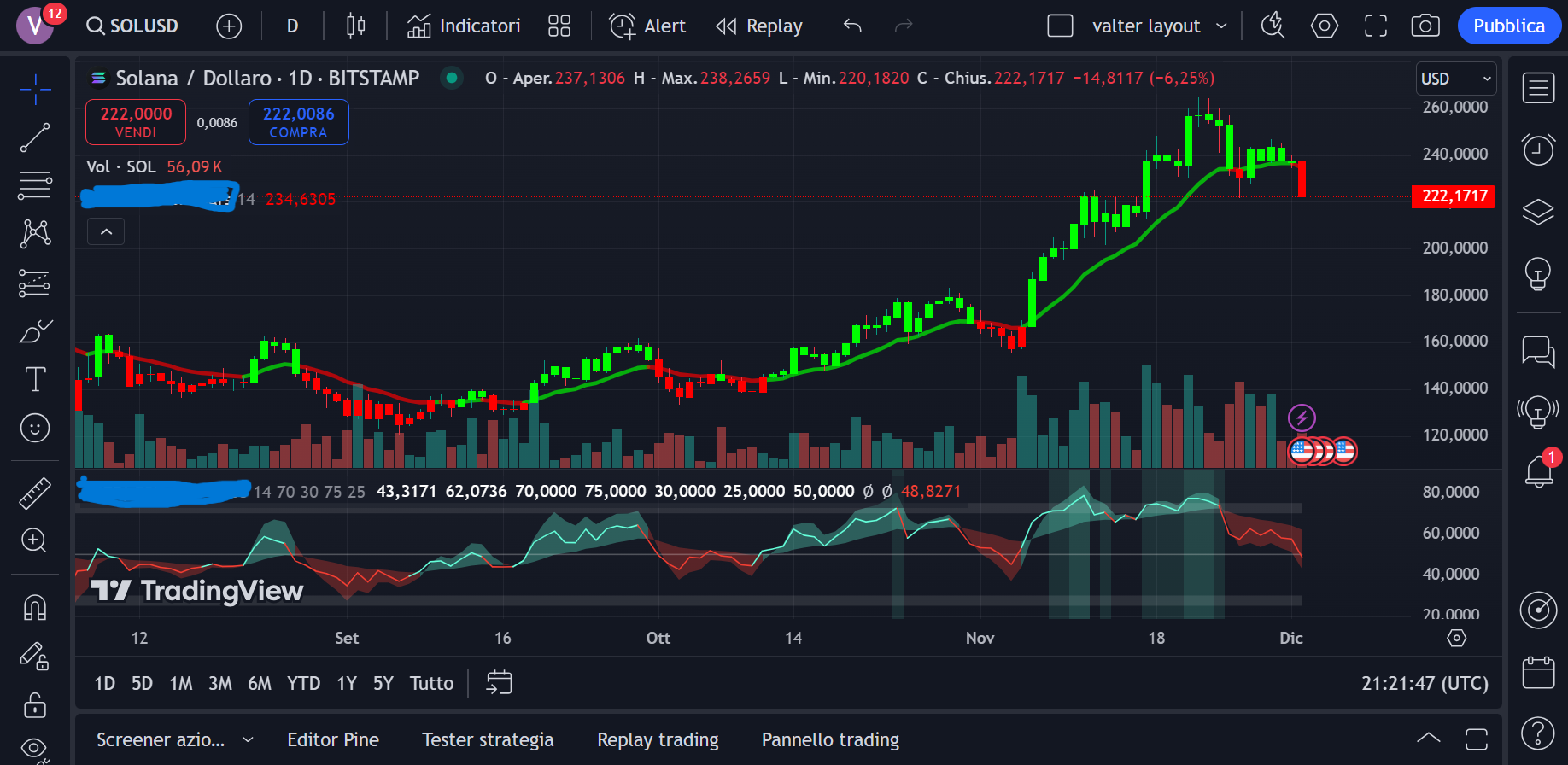
Task: Select the 1D date range
Action: pos(104,683)
